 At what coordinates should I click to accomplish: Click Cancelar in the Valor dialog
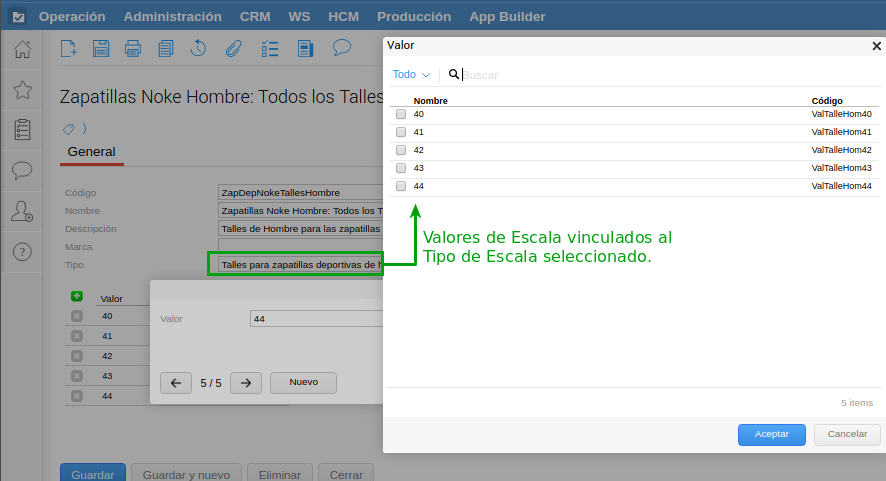coord(847,434)
